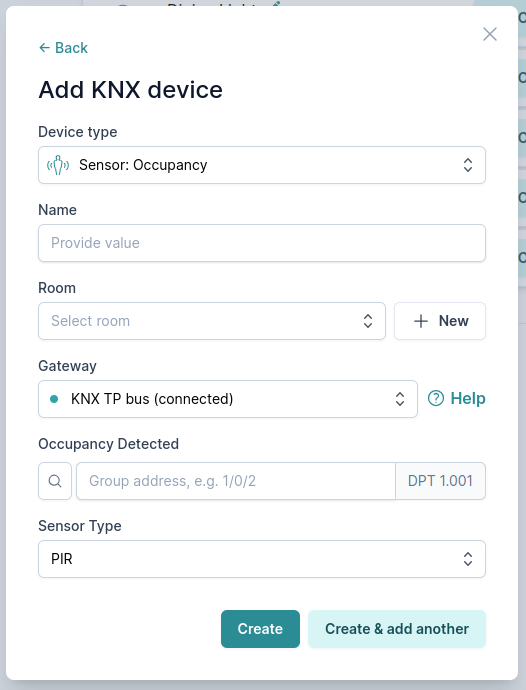Click the green connected status dot
This screenshot has width=526, height=690.
pyautogui.click(x=54, y=399)
